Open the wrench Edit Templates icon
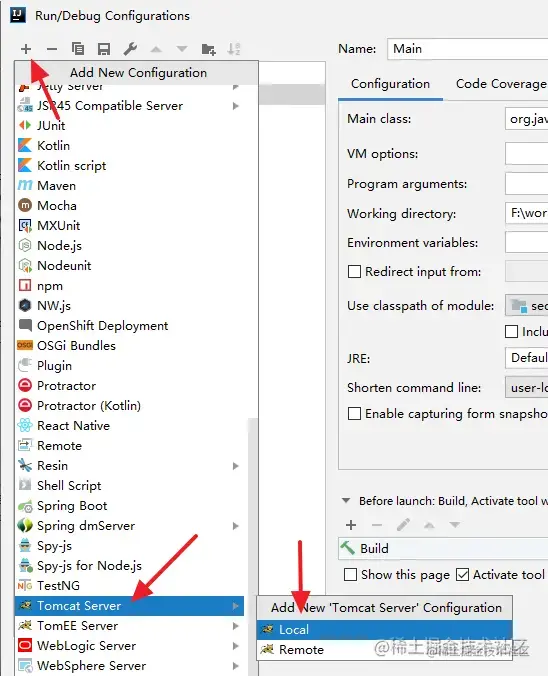 pyautogui.click(x=130, y=49)
